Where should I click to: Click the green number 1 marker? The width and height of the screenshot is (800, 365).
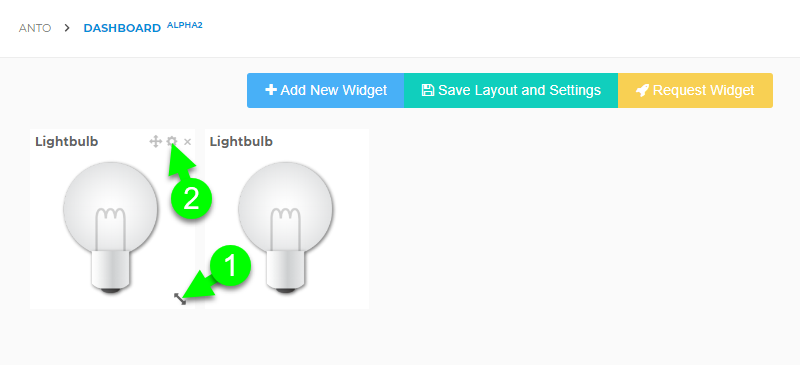click(231, 265)
